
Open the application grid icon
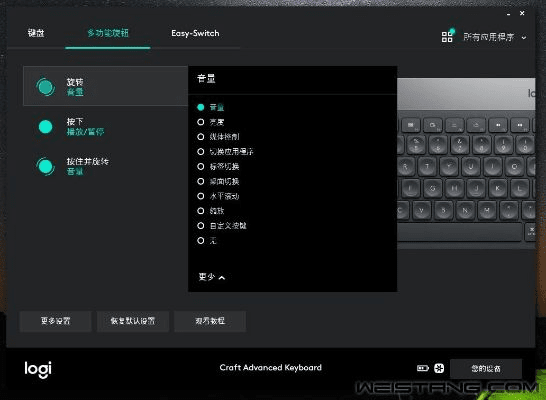point(447,37)
